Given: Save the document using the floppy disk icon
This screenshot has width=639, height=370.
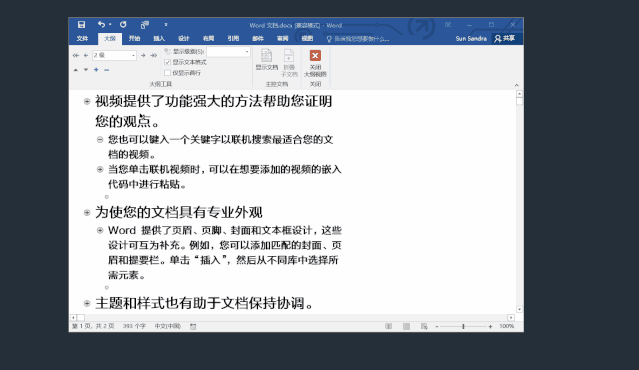Looking at the screenshot, I should pyautogui.click(x=82, y=25).
